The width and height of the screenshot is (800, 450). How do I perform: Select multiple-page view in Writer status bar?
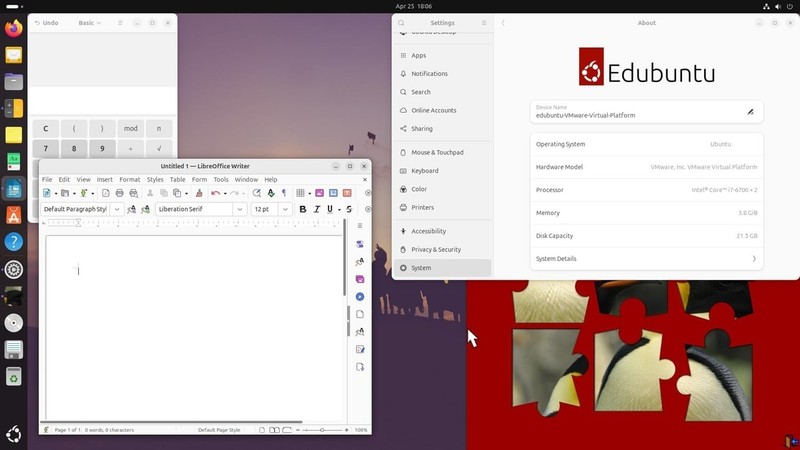pyautogui.click(x=274, y=430)
